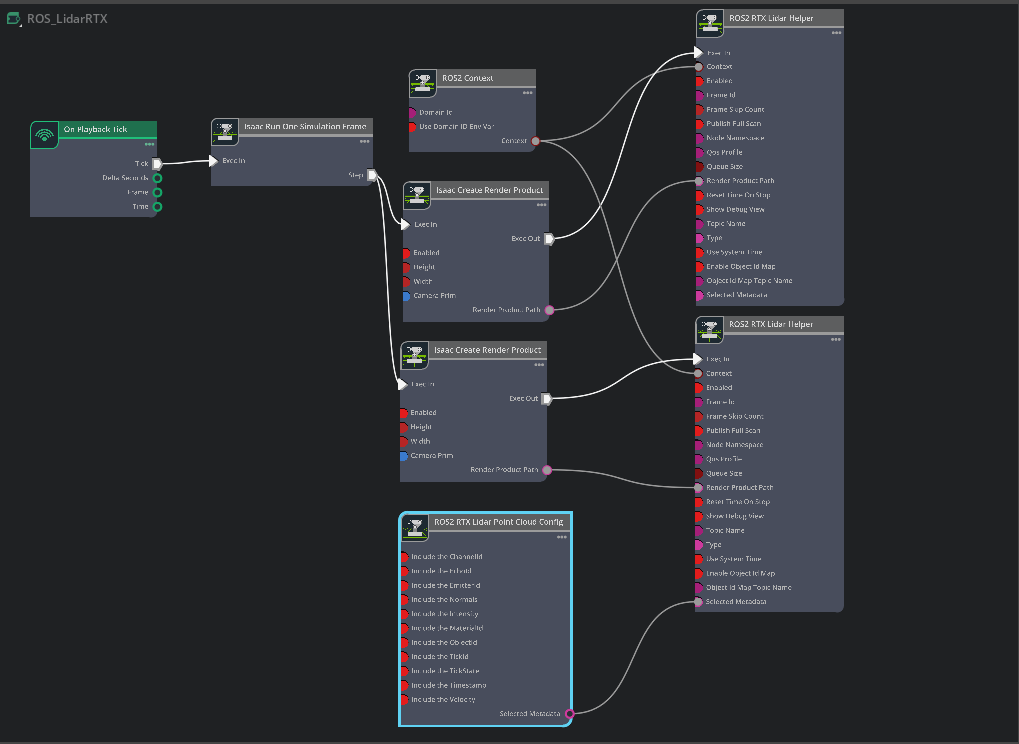Viewport: 1019px width, 744px height.
Task: Click the ROS_LidarRTX graph icon in breadcrumb
Action: (x=14, y=18)
